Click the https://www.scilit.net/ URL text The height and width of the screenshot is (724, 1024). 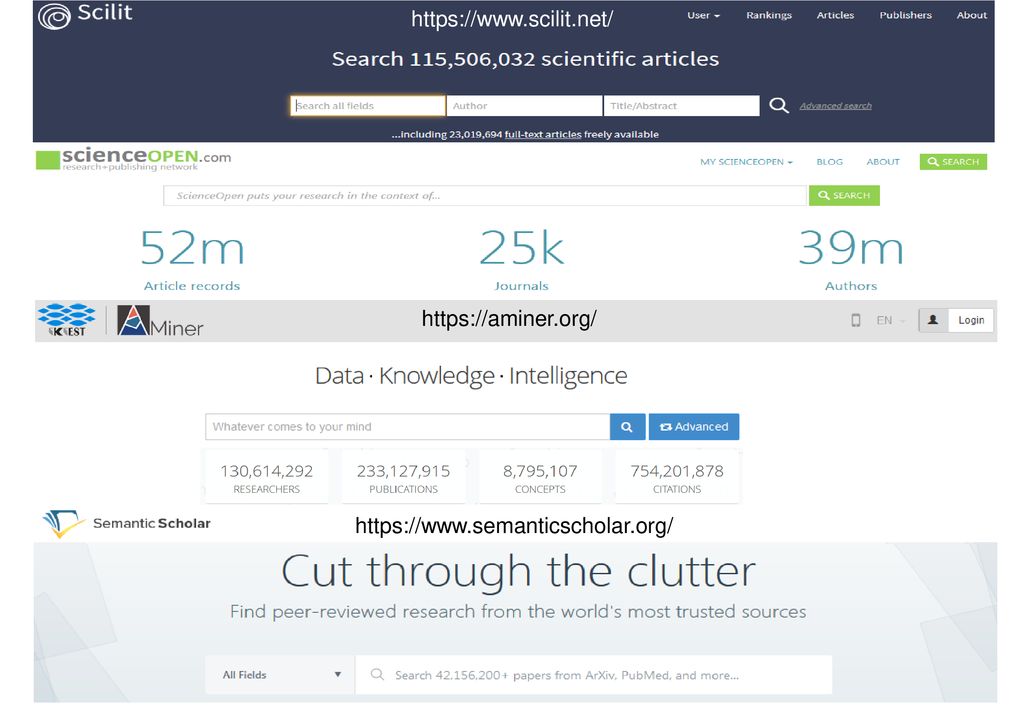[512, 19]
